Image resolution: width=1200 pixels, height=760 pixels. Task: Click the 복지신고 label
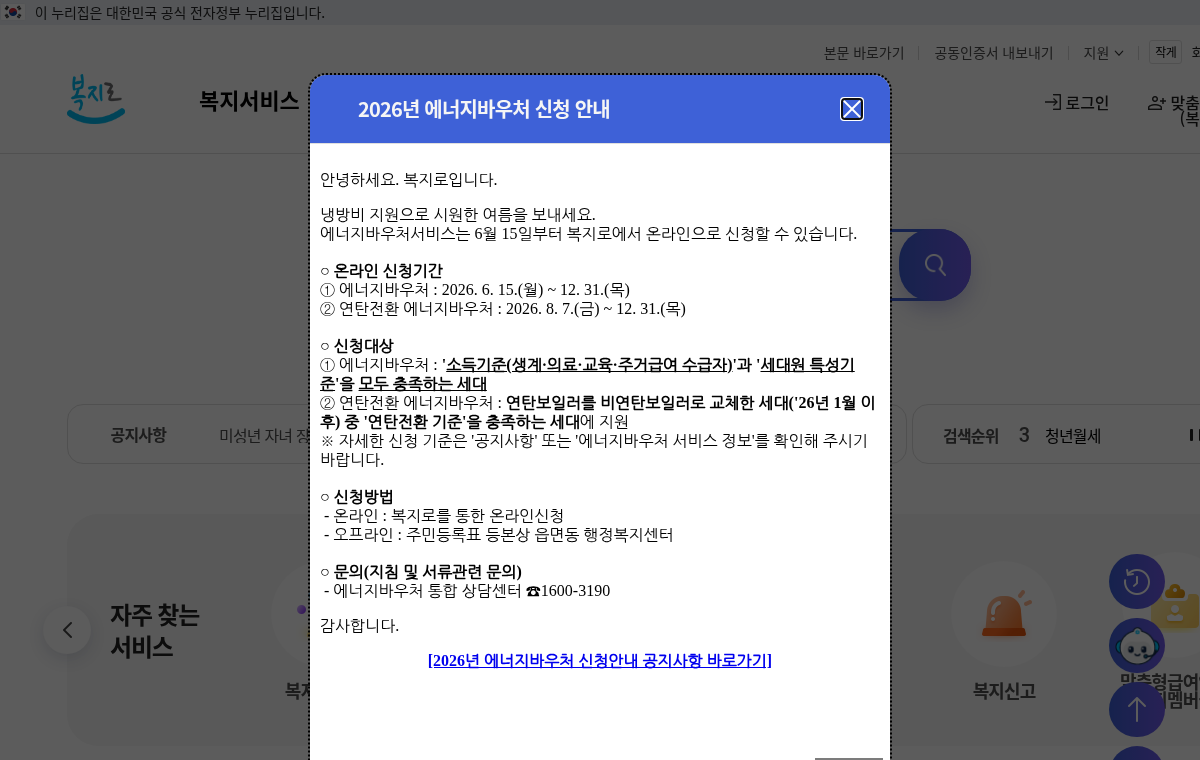(x=1005, y=690)
